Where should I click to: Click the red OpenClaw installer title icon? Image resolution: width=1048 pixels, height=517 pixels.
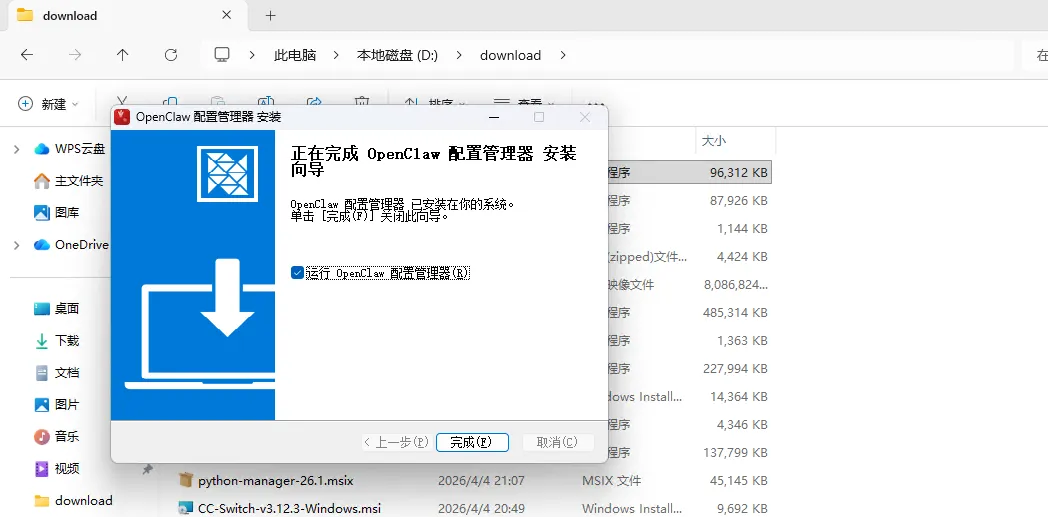[122, 117]
